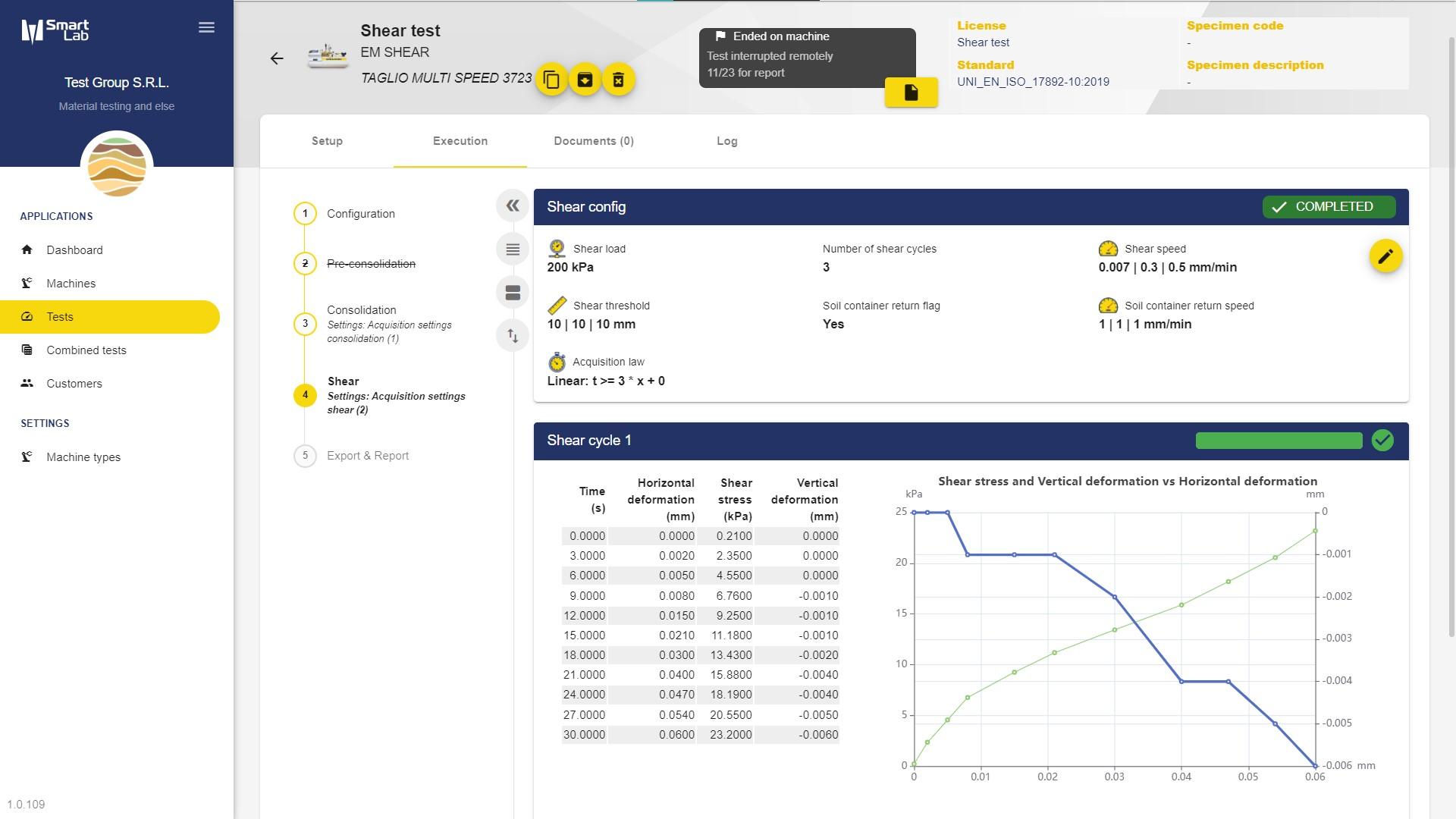
Task: Click the yellow report document button
Action: pos(911,93)
